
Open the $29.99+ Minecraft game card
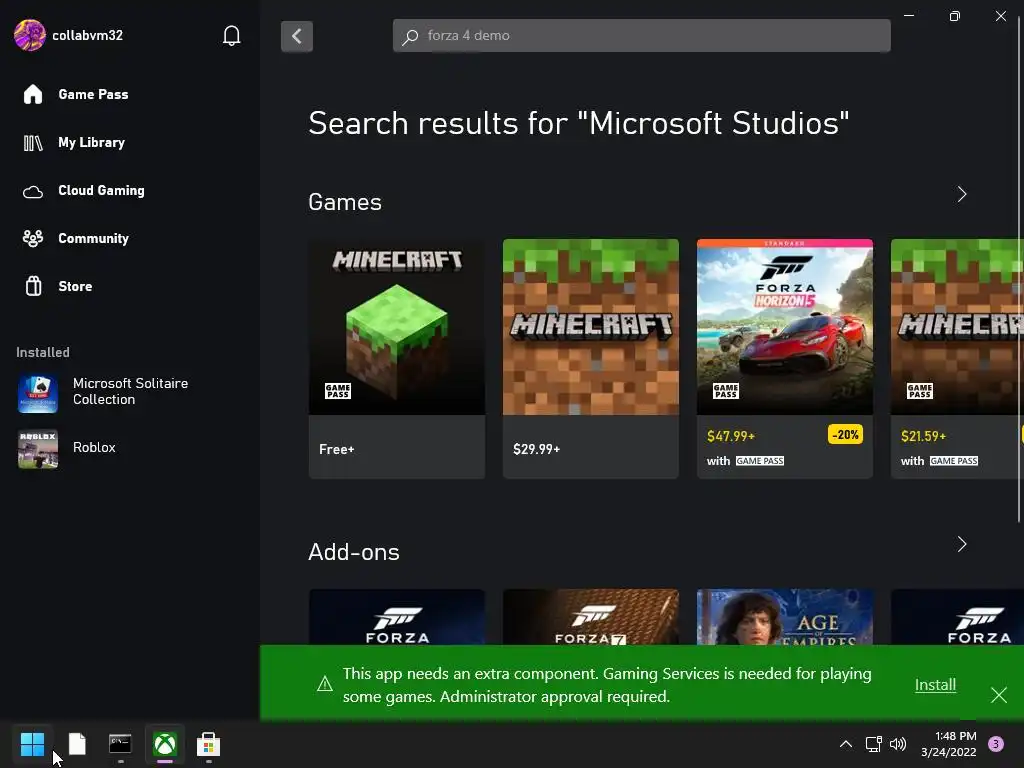[590, 359]
